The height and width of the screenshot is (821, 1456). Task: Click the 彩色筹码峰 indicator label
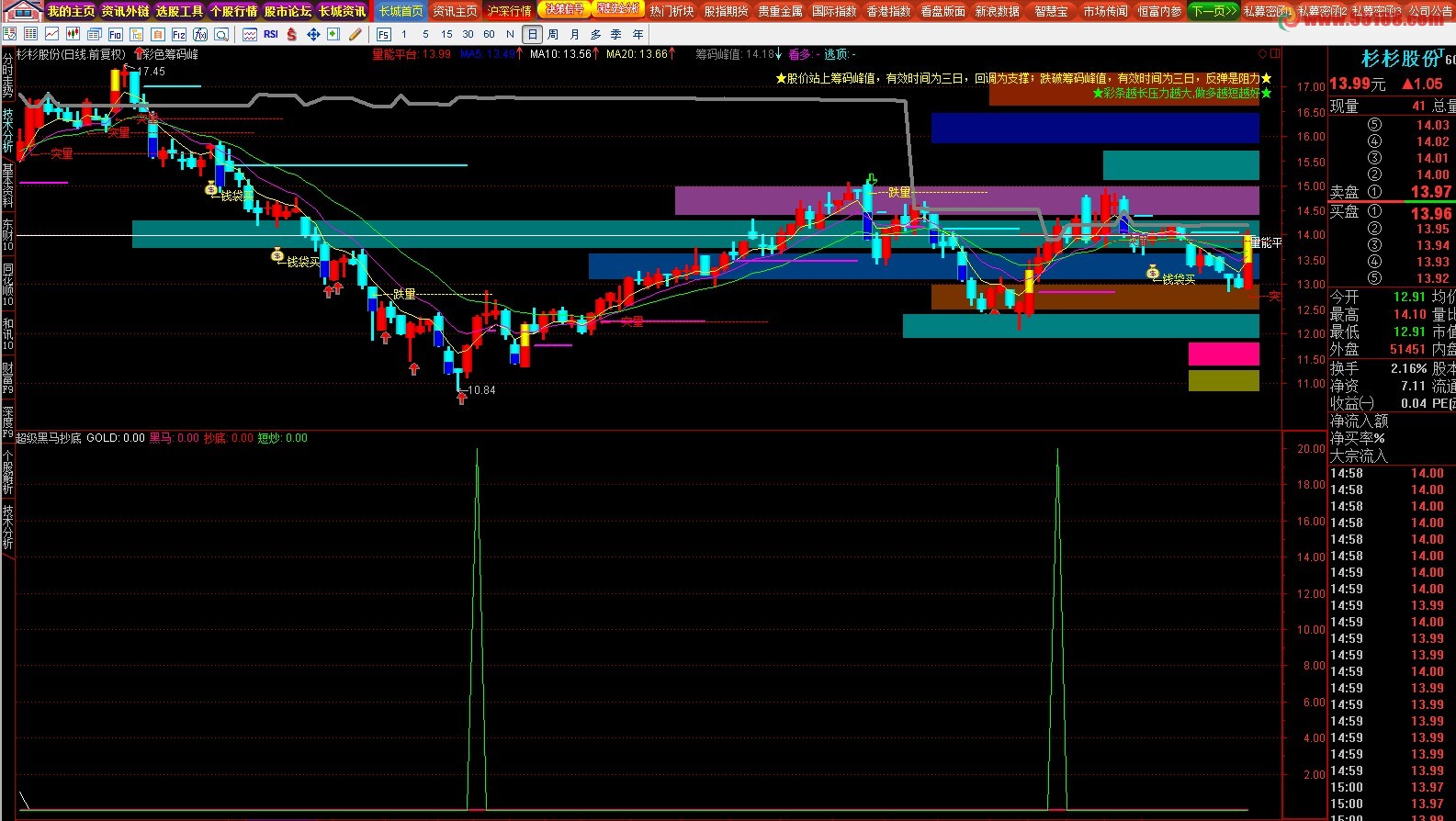click(x=170, y=54)
